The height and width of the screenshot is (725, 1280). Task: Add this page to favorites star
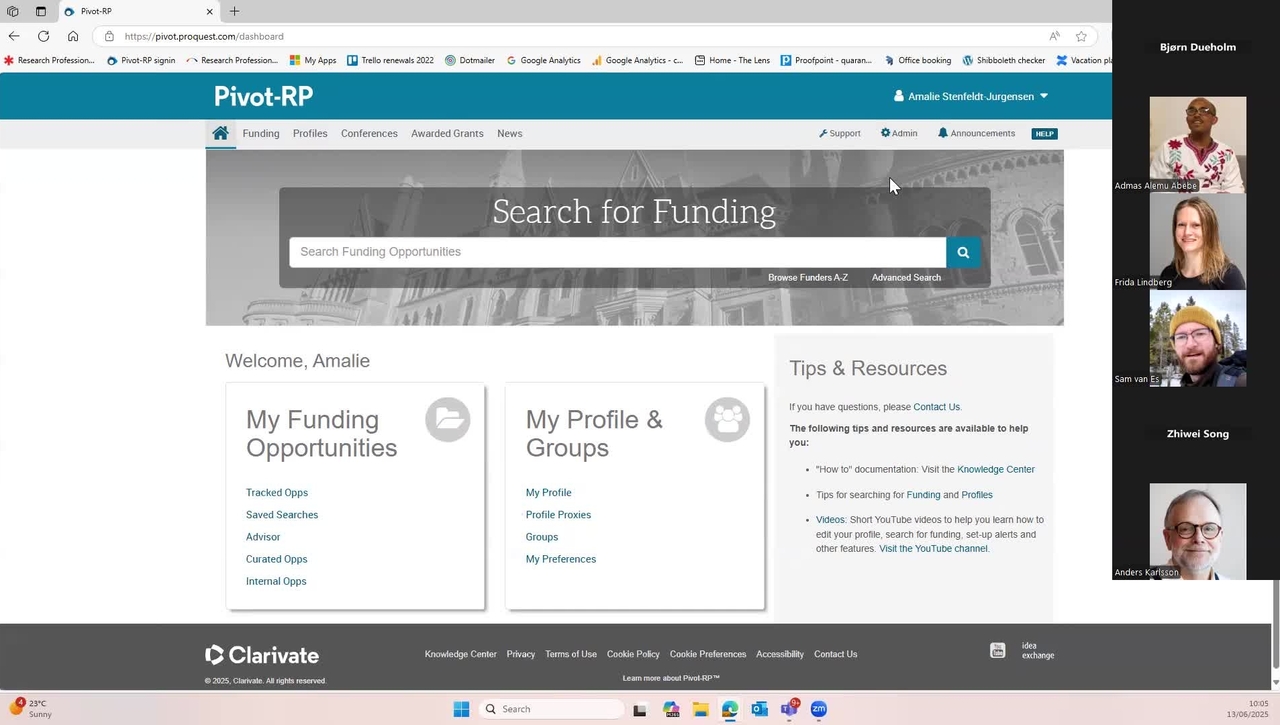(x=1081, y=36)
